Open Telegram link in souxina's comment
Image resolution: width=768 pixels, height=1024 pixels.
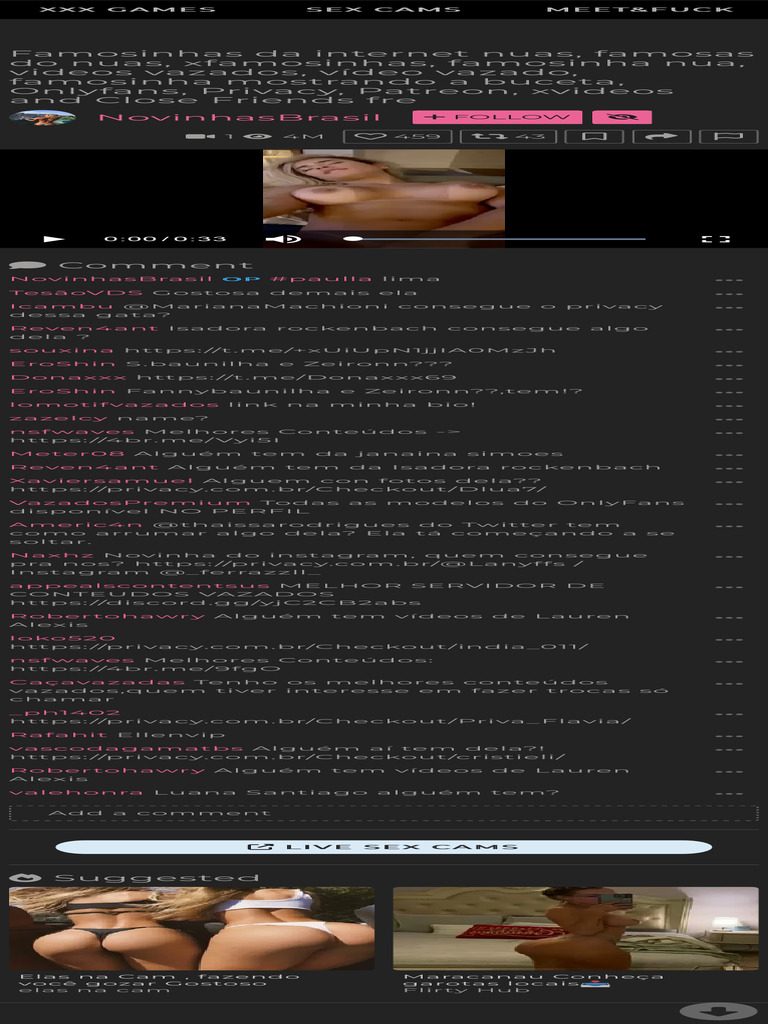[340, 351]
